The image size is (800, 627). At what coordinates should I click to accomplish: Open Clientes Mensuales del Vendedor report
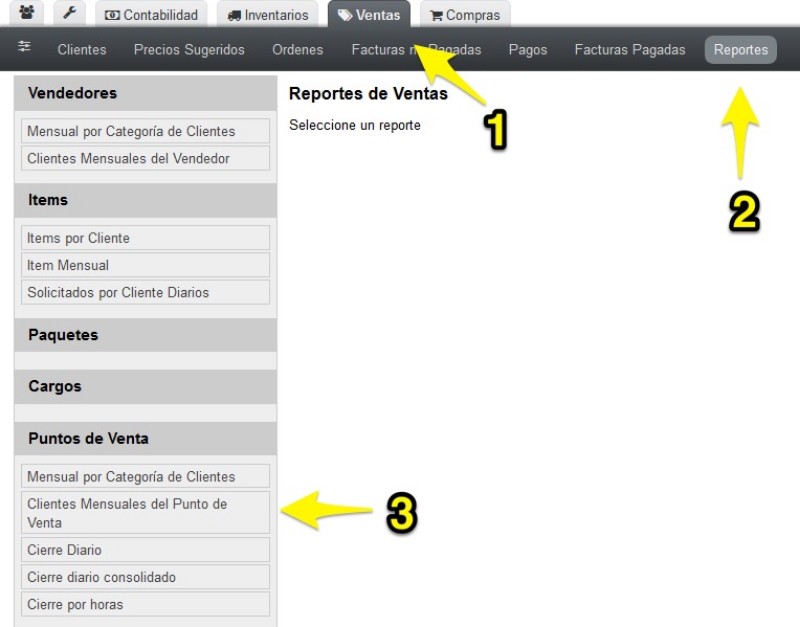[145, 158]
